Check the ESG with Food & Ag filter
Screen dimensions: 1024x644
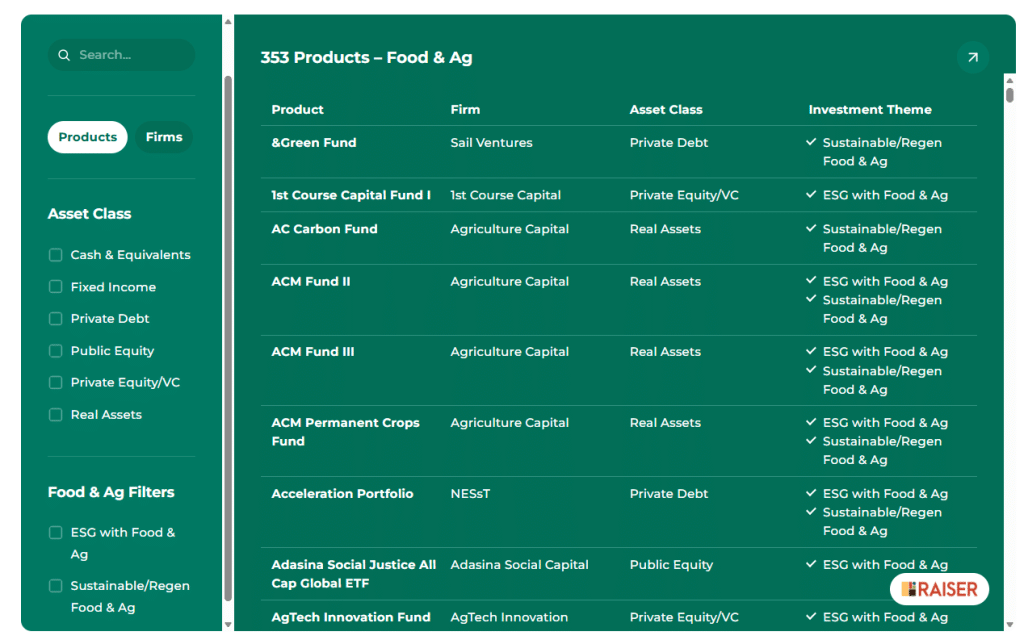[56, 533]
